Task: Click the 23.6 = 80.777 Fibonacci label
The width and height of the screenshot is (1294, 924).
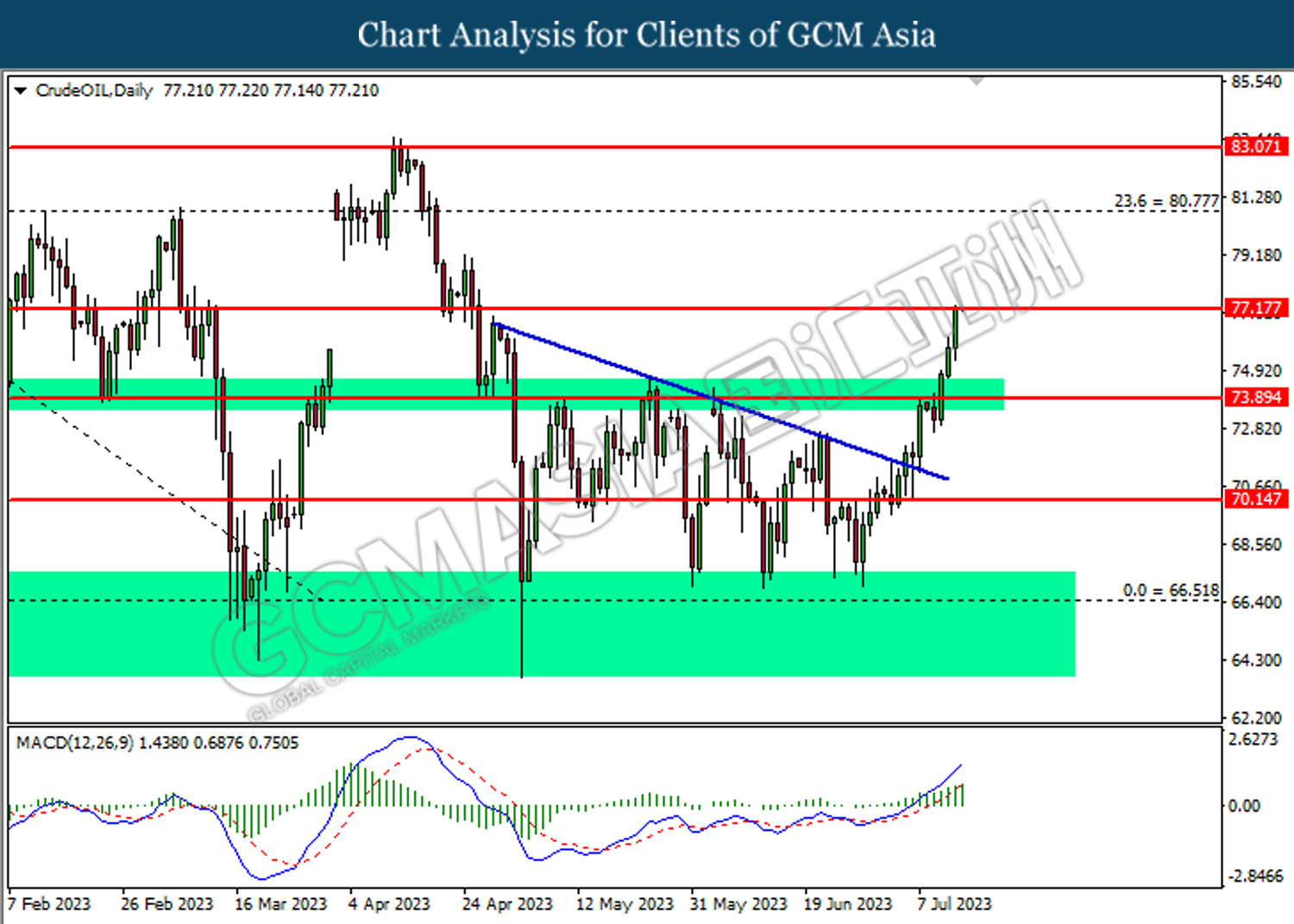Action: tap(1166, 201)
